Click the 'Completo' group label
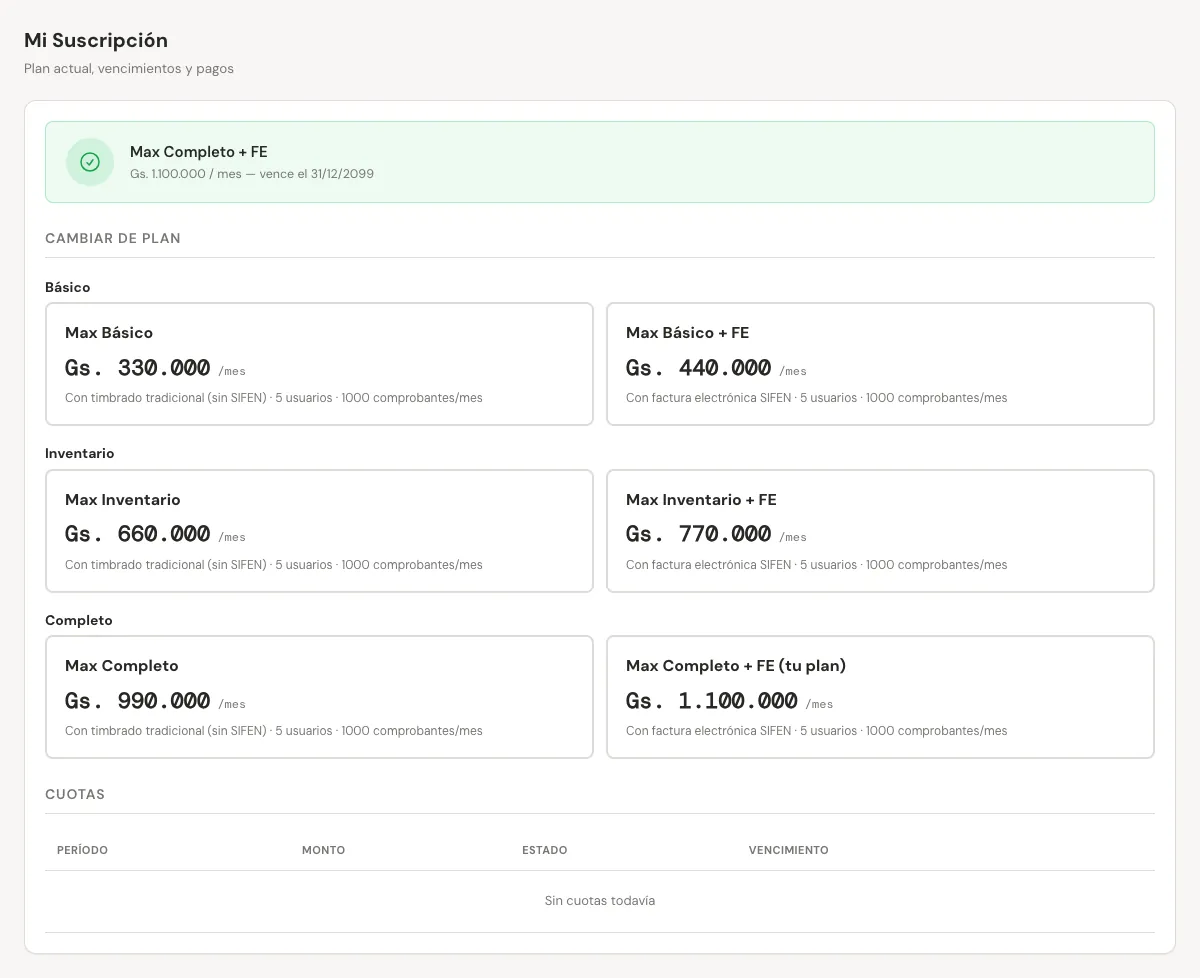The width and height of the screenshot is (1200, 978). pos(79,620)
